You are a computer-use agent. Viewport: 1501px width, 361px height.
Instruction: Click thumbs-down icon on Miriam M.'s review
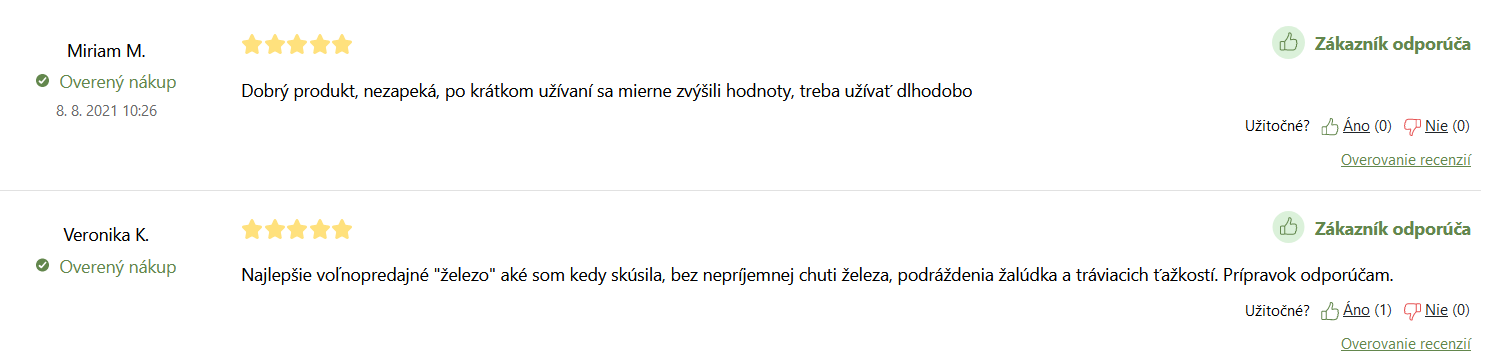1413,127
